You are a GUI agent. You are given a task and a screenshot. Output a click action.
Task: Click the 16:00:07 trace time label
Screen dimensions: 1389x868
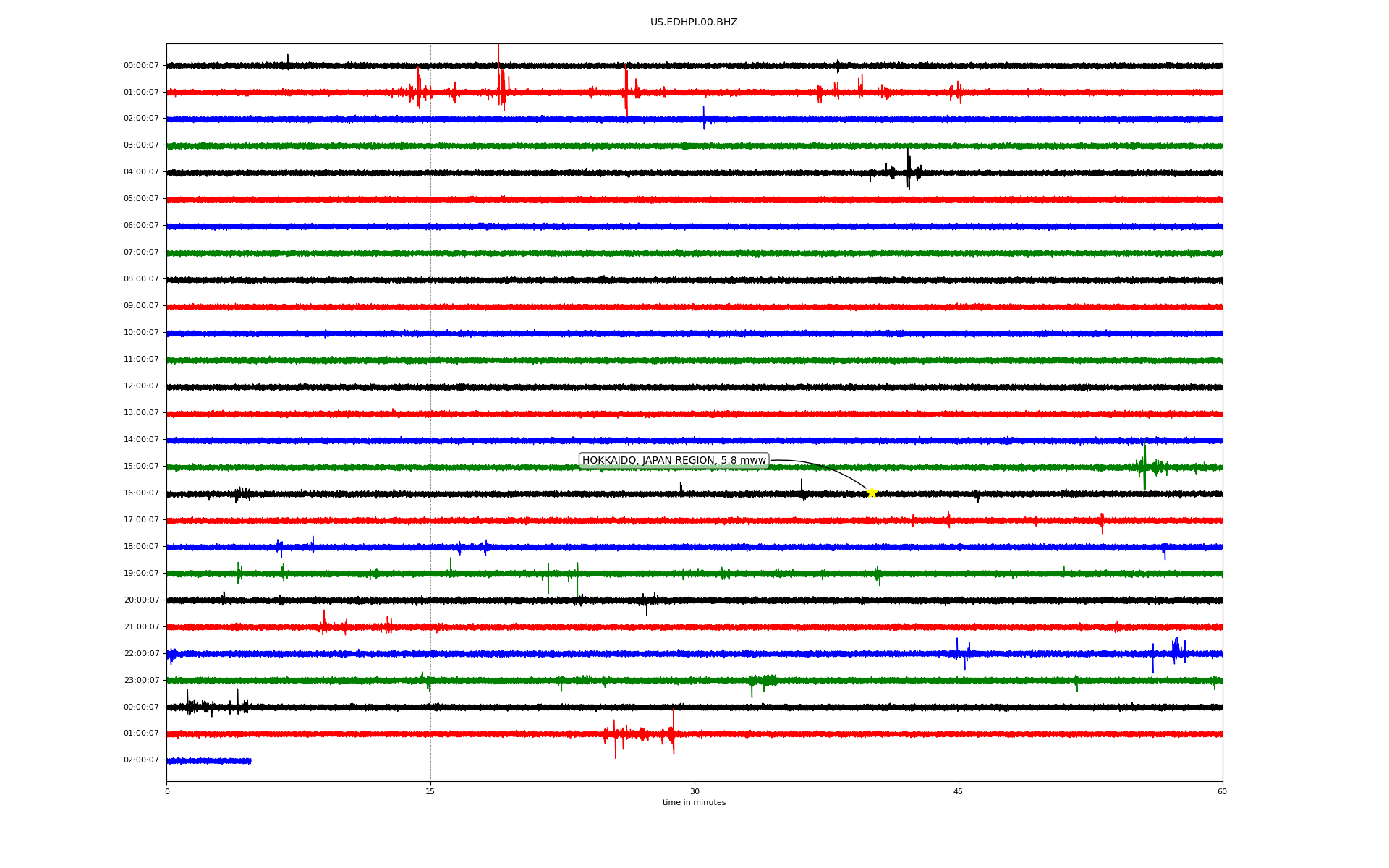pos(141,493)
